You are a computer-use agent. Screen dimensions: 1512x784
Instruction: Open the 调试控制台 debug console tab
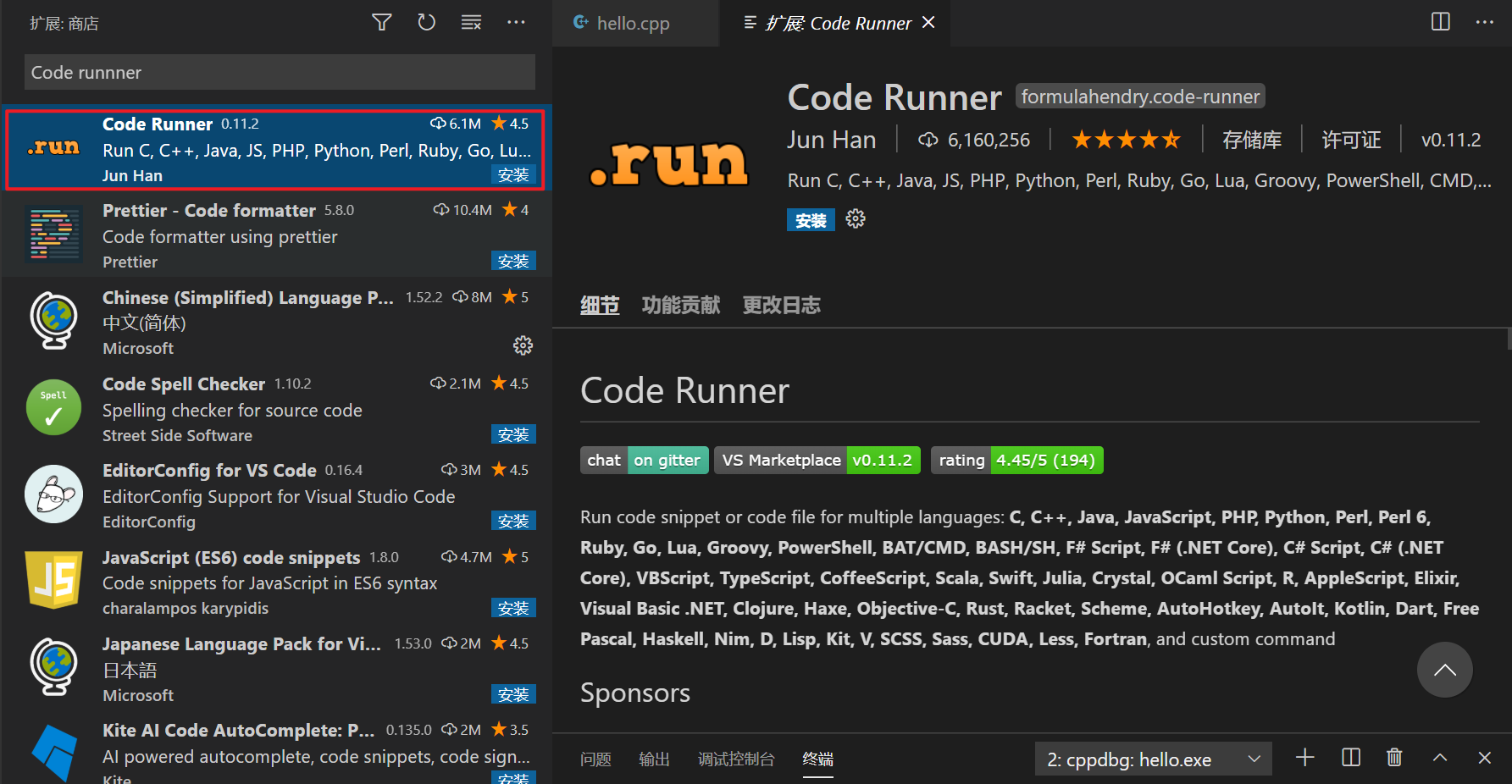(736, 759)
